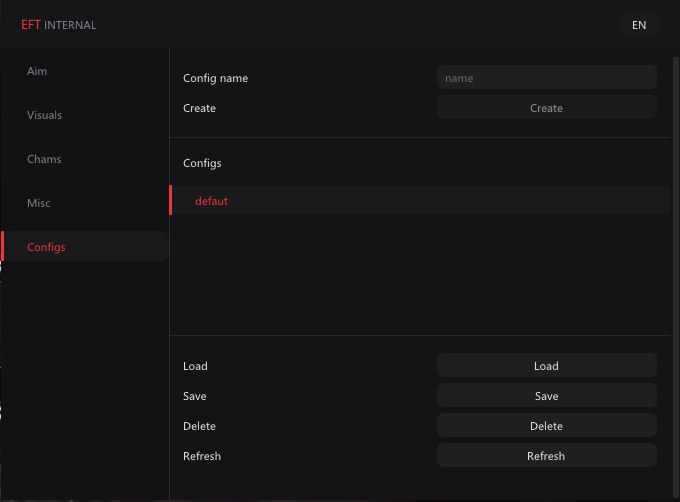Select the Configs sidebar tab

85,247
